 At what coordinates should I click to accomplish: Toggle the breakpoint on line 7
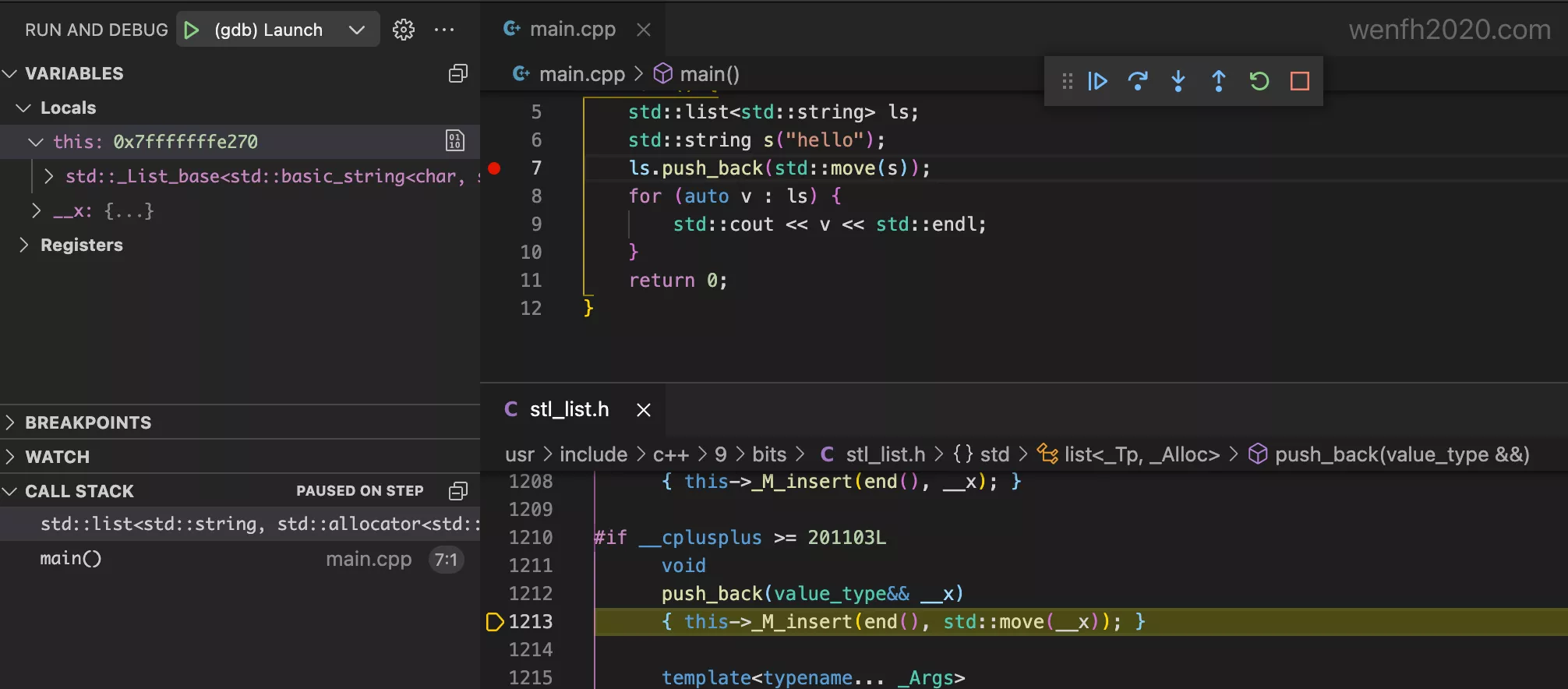[x=494, y=168]
